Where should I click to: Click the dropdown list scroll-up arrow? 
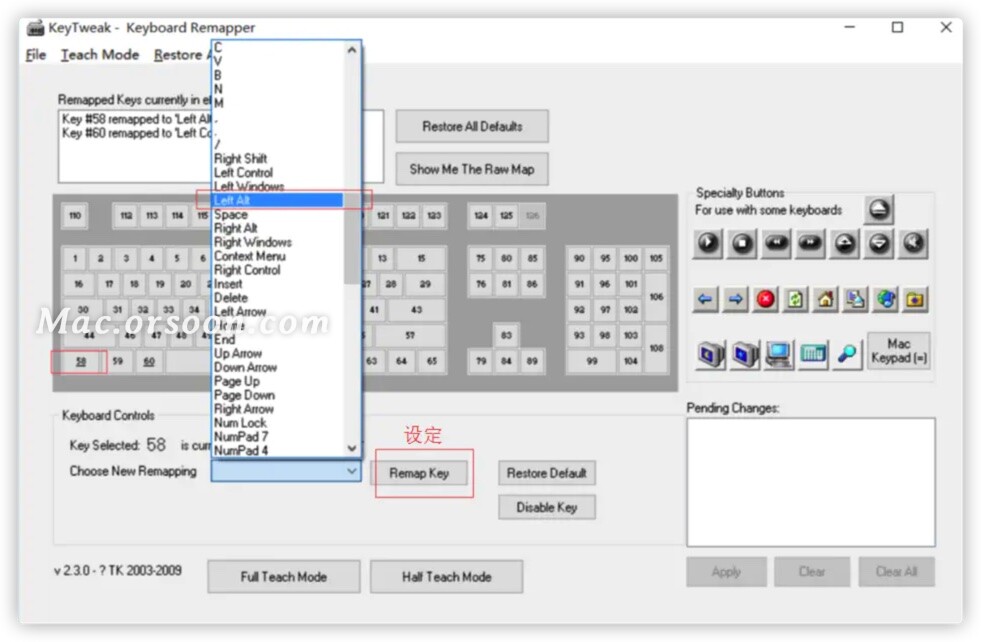pos(352,50)
